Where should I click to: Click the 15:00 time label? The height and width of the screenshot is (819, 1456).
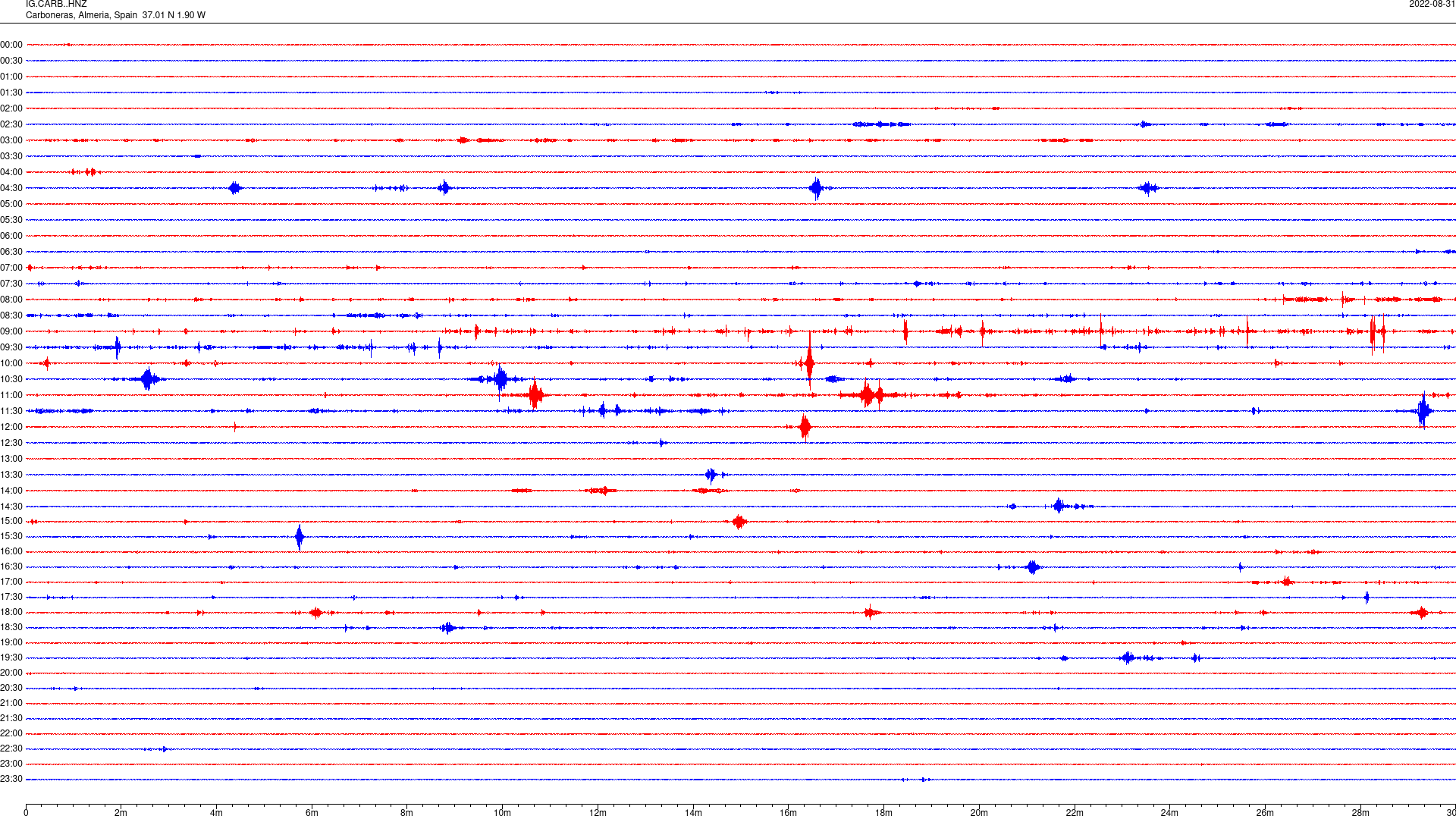(x=11, y=521)
